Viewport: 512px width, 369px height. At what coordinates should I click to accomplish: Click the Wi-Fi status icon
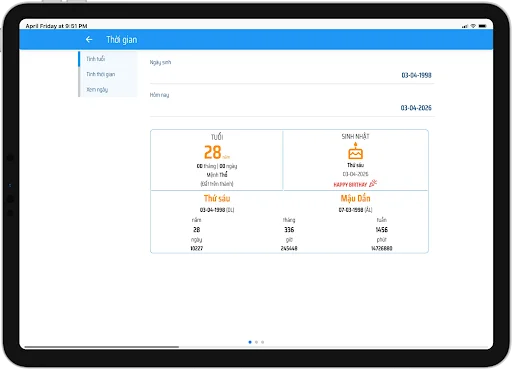pos(473,26)
